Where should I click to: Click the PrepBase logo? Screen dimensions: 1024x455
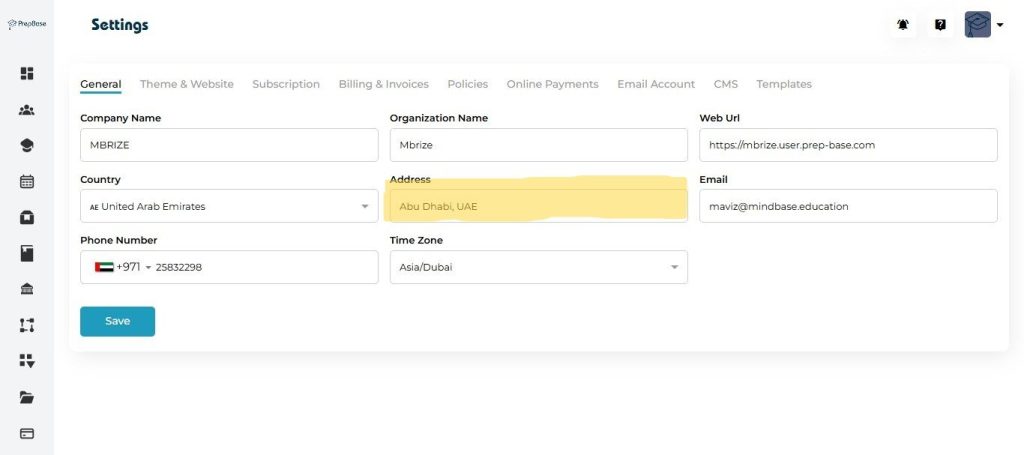(x=27, y=24)
